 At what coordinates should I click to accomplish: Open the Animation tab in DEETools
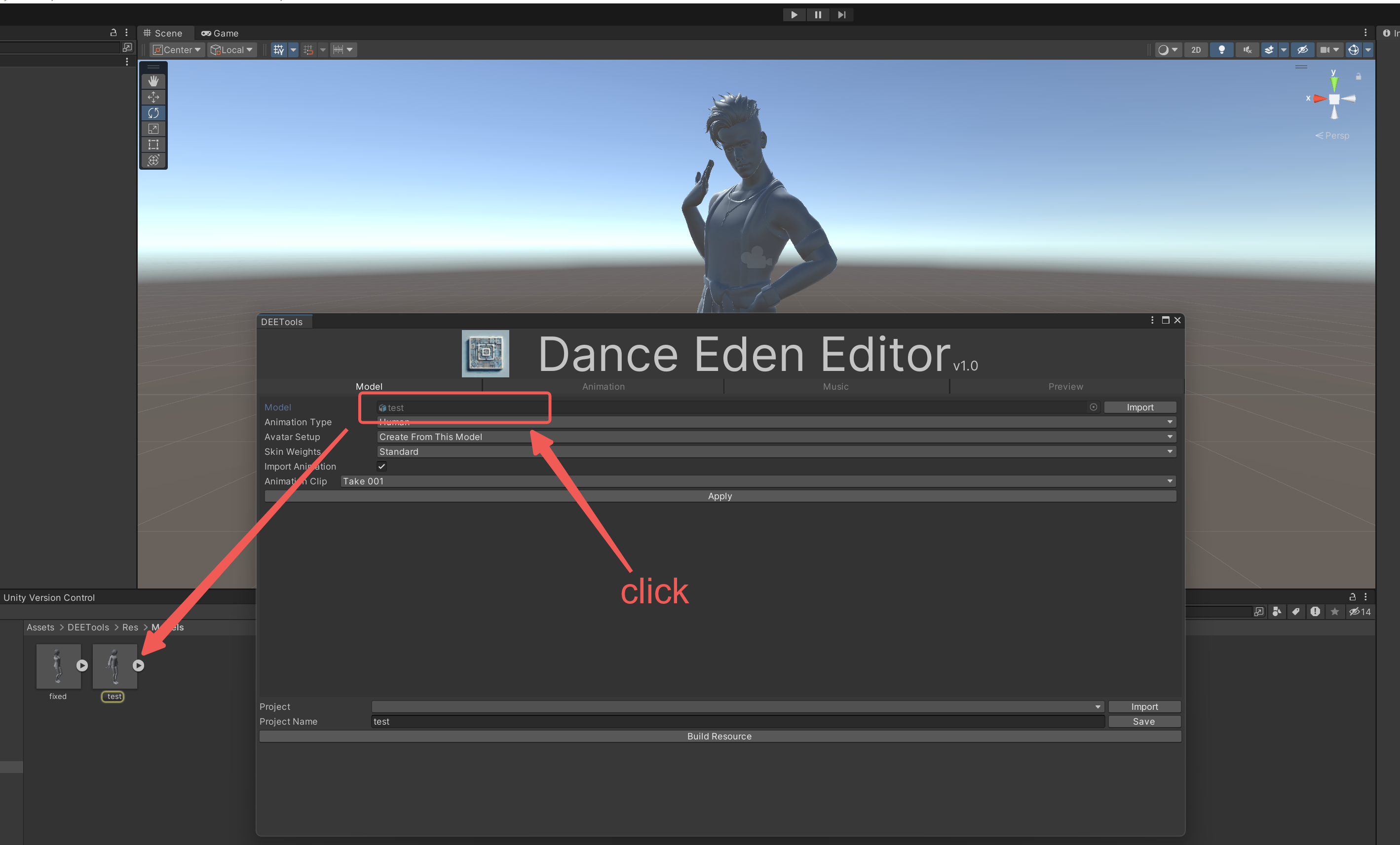603,386
